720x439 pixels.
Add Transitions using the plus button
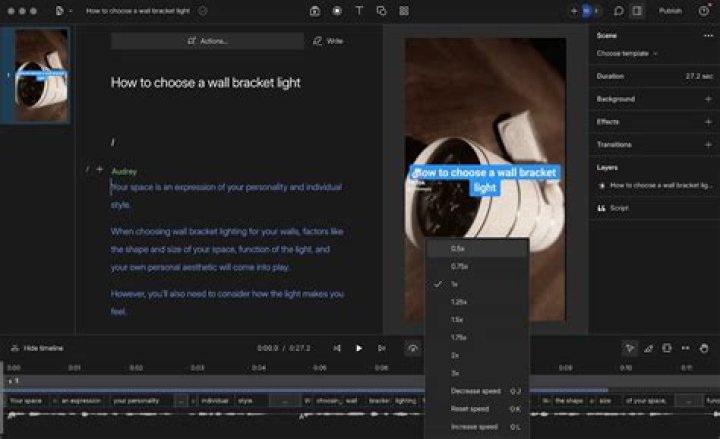(x=708, y=145)
